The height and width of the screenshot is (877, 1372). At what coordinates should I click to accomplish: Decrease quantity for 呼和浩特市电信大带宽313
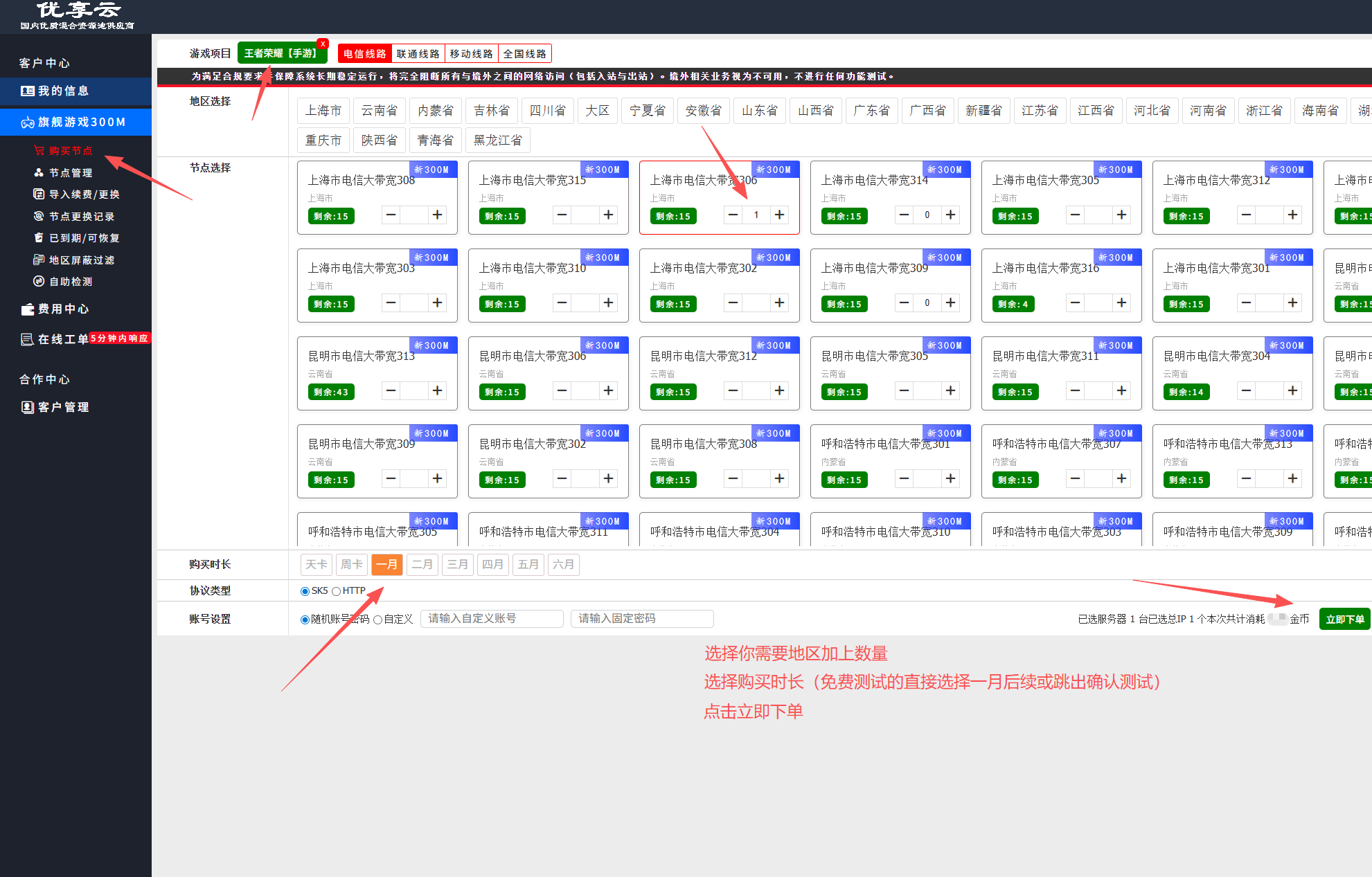(1247, 478)
